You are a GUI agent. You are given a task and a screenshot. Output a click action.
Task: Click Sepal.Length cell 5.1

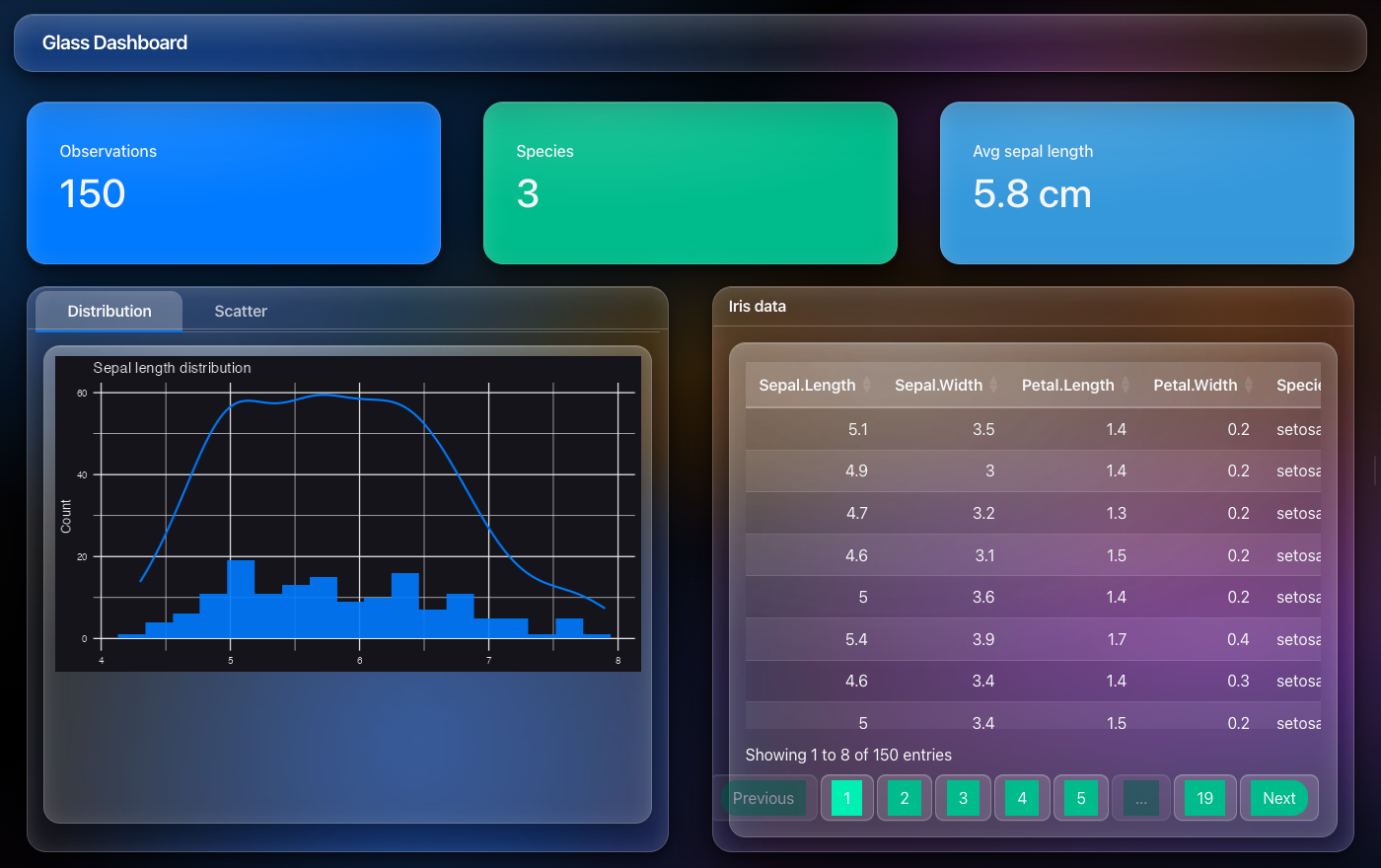point(814,429)
